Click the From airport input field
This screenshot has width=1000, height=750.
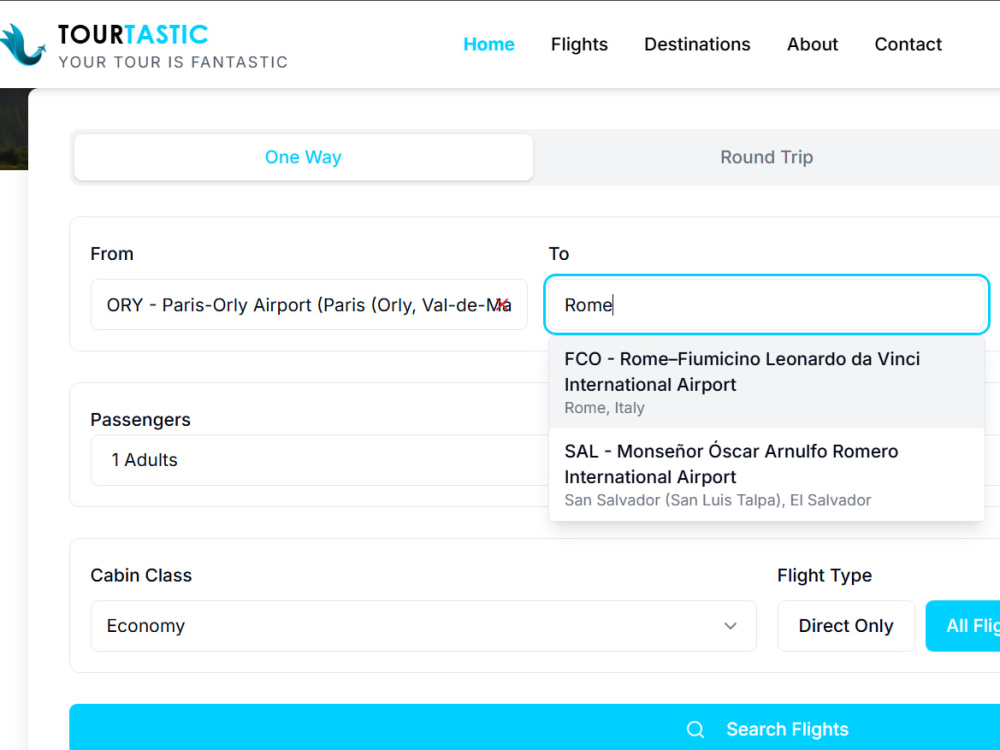coord(309,305)
